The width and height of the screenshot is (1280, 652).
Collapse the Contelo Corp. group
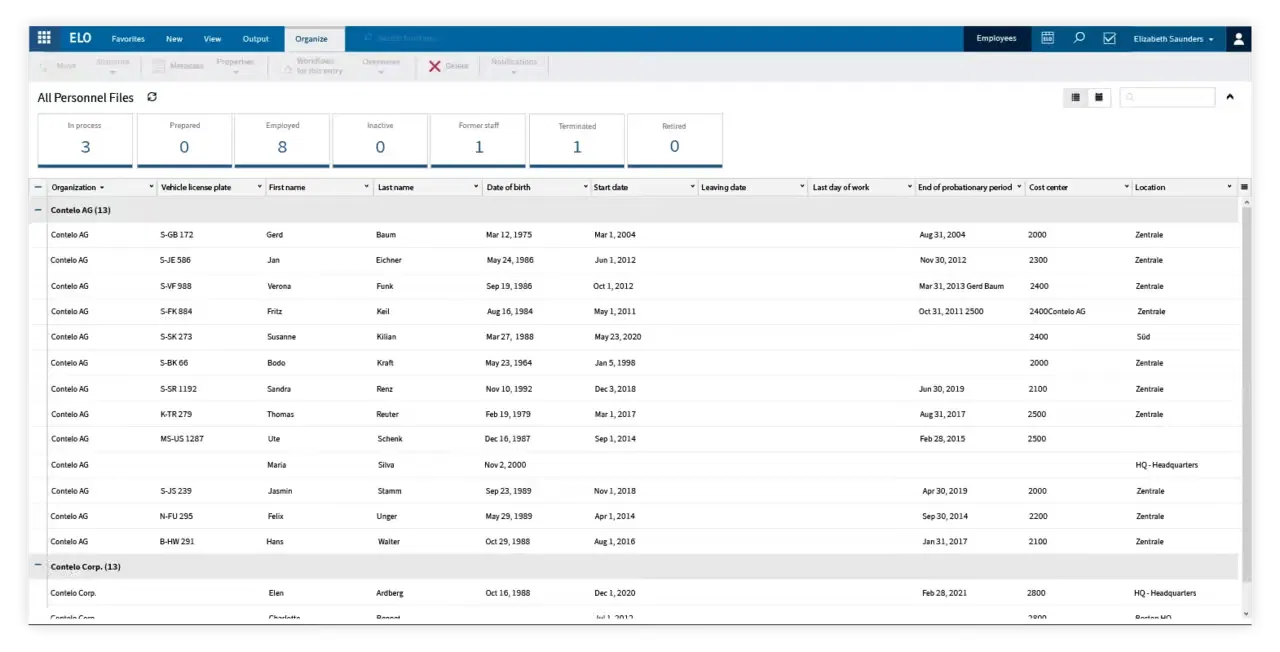37,566
